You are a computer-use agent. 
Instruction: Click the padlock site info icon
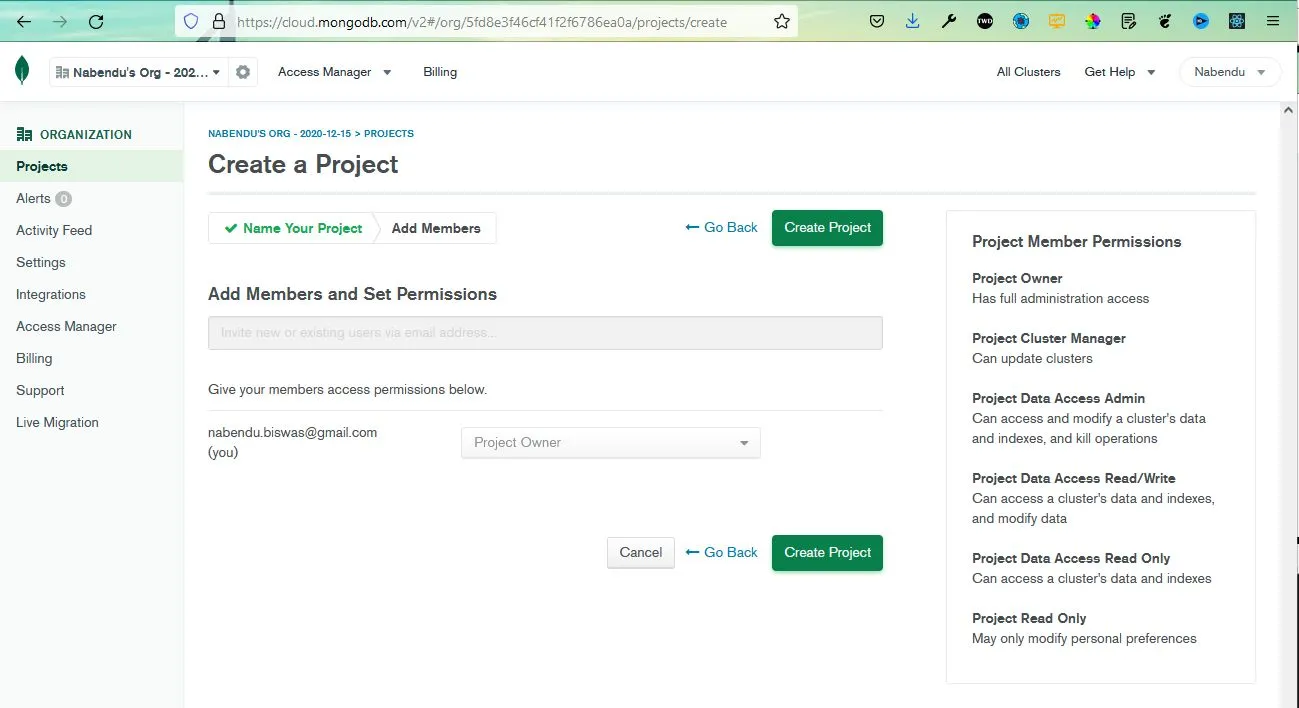coord(218,21)
